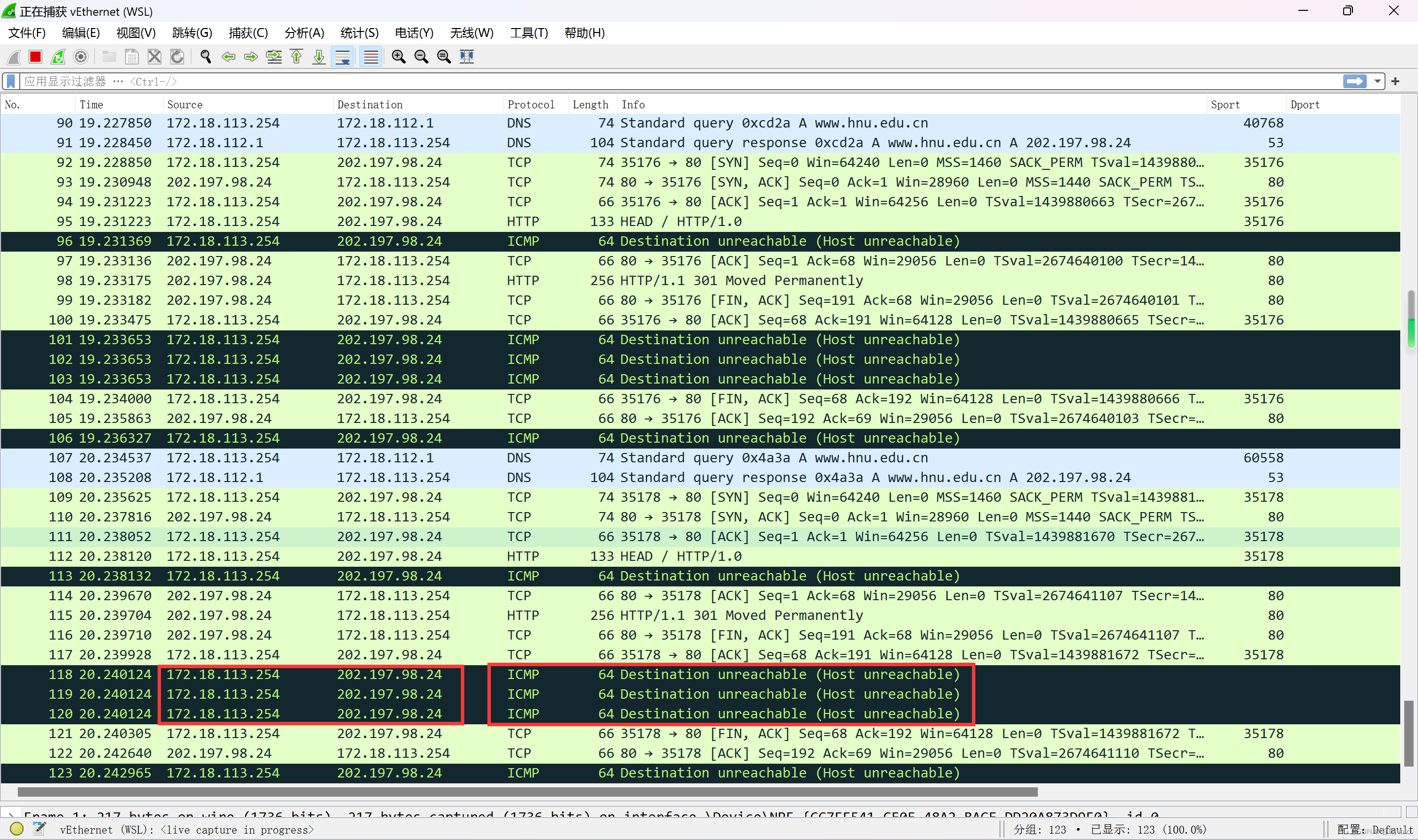Viewport: 1418px width, 840px height.
Task: Save the capture file
Action: click(x=131, y=57)
